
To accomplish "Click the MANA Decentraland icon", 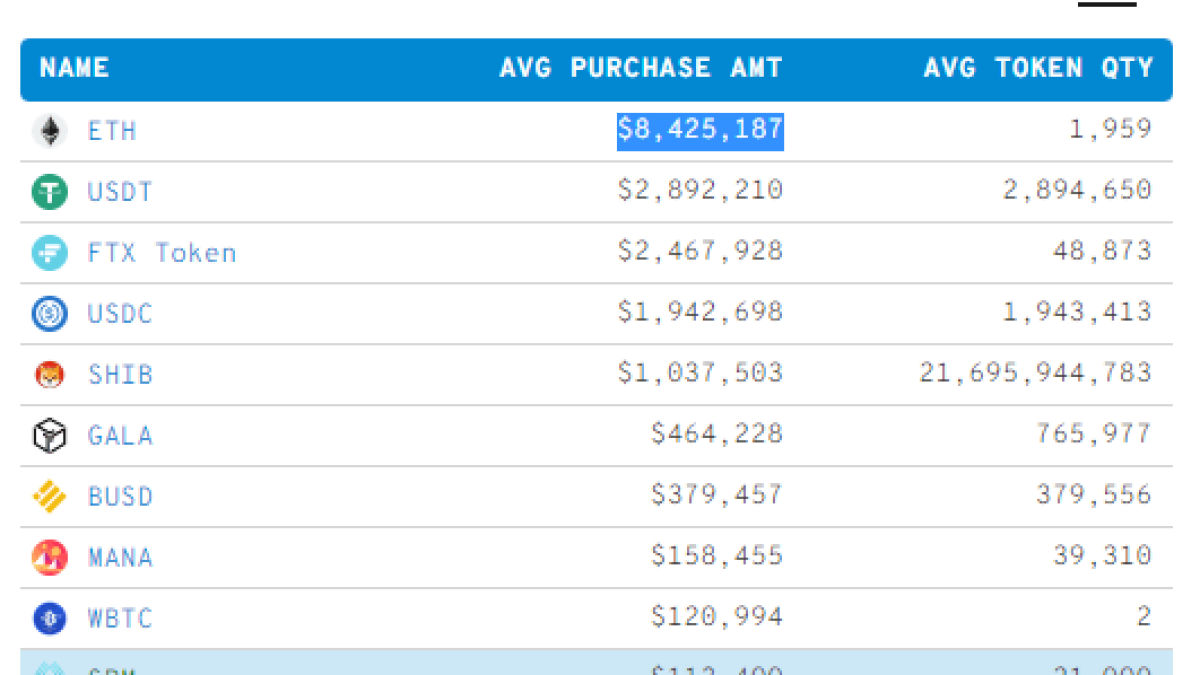I will 49,557.
